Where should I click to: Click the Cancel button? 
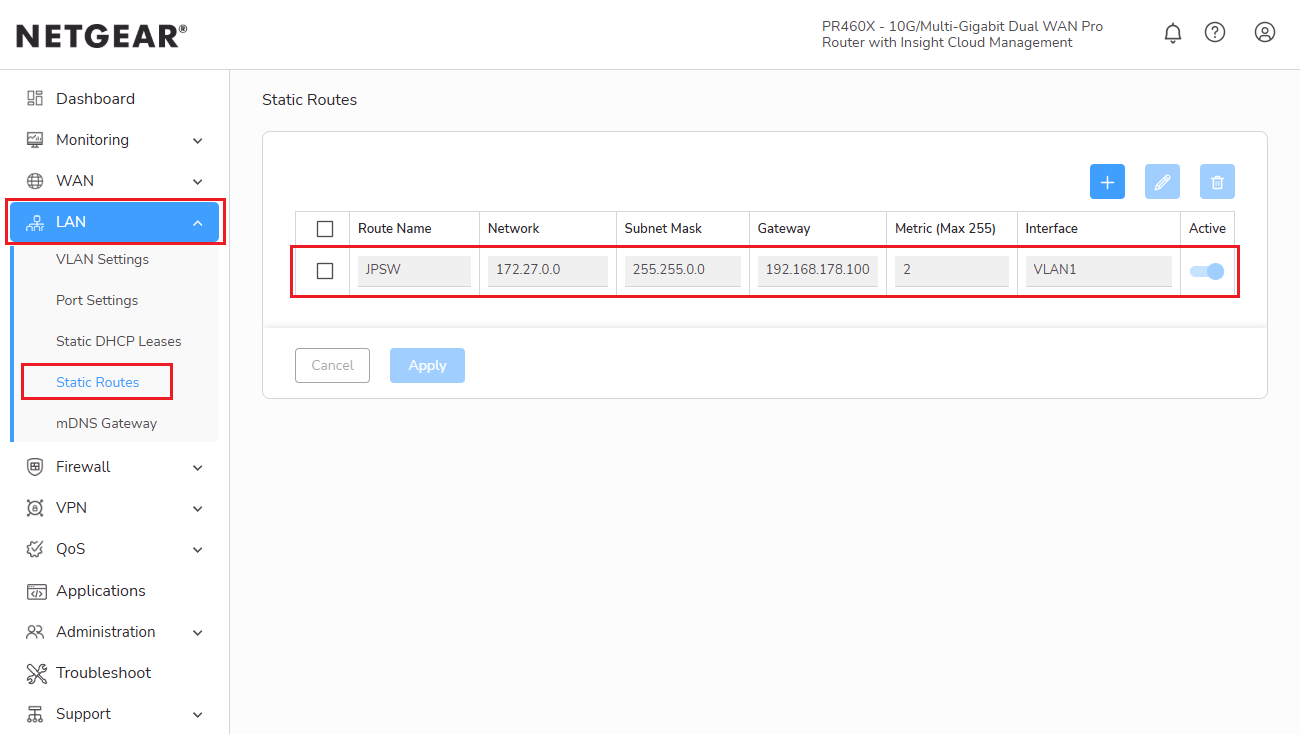[332, 366]
